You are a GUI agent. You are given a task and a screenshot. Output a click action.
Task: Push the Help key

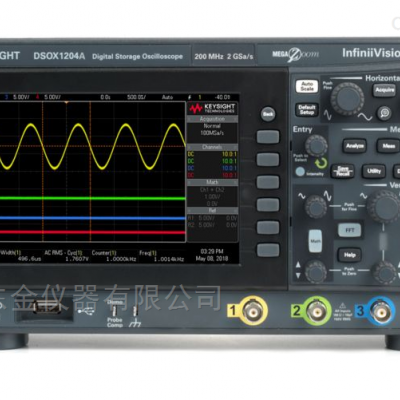pos(350,255)
